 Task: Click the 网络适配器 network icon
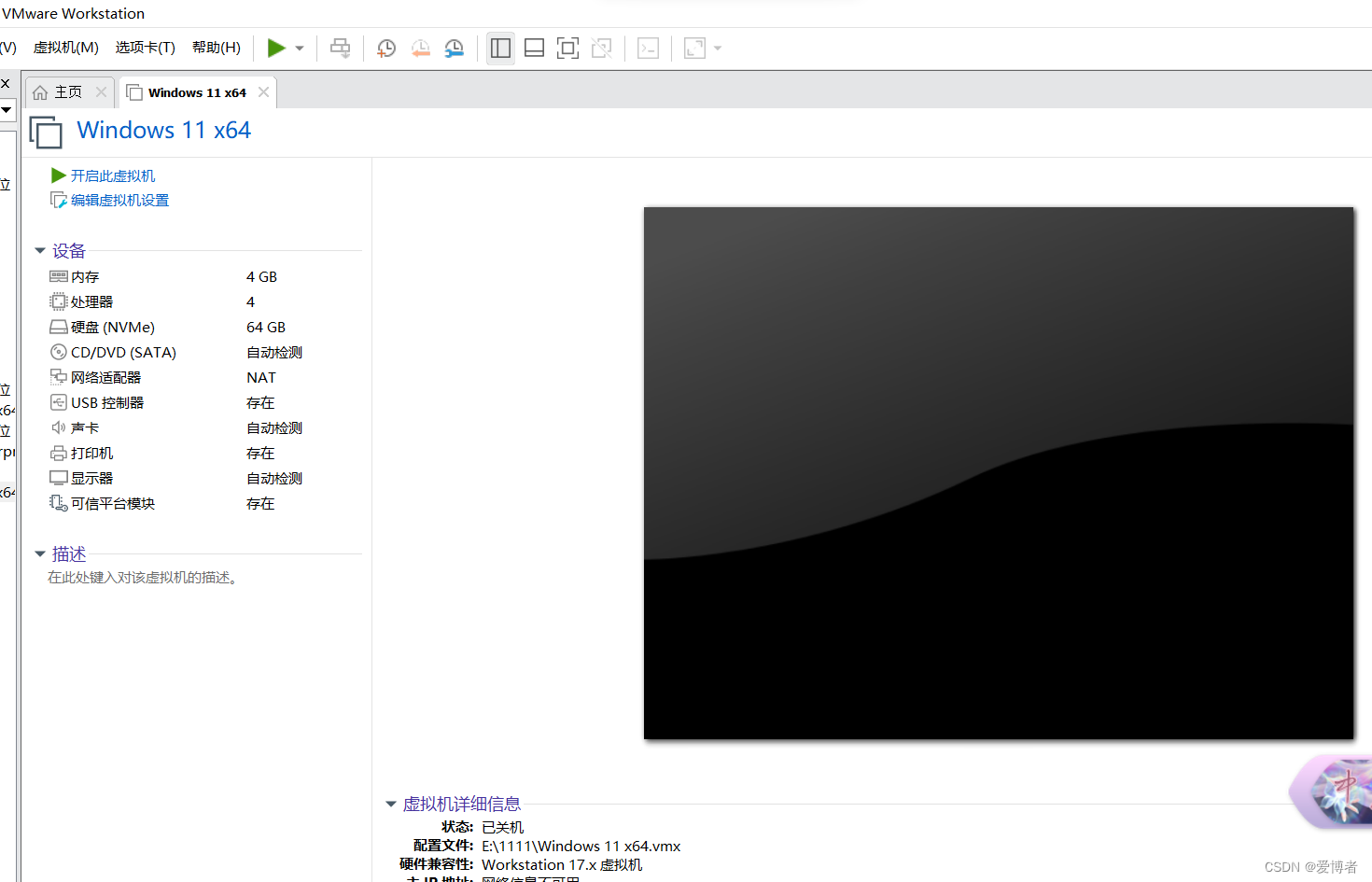coord(59,377)
